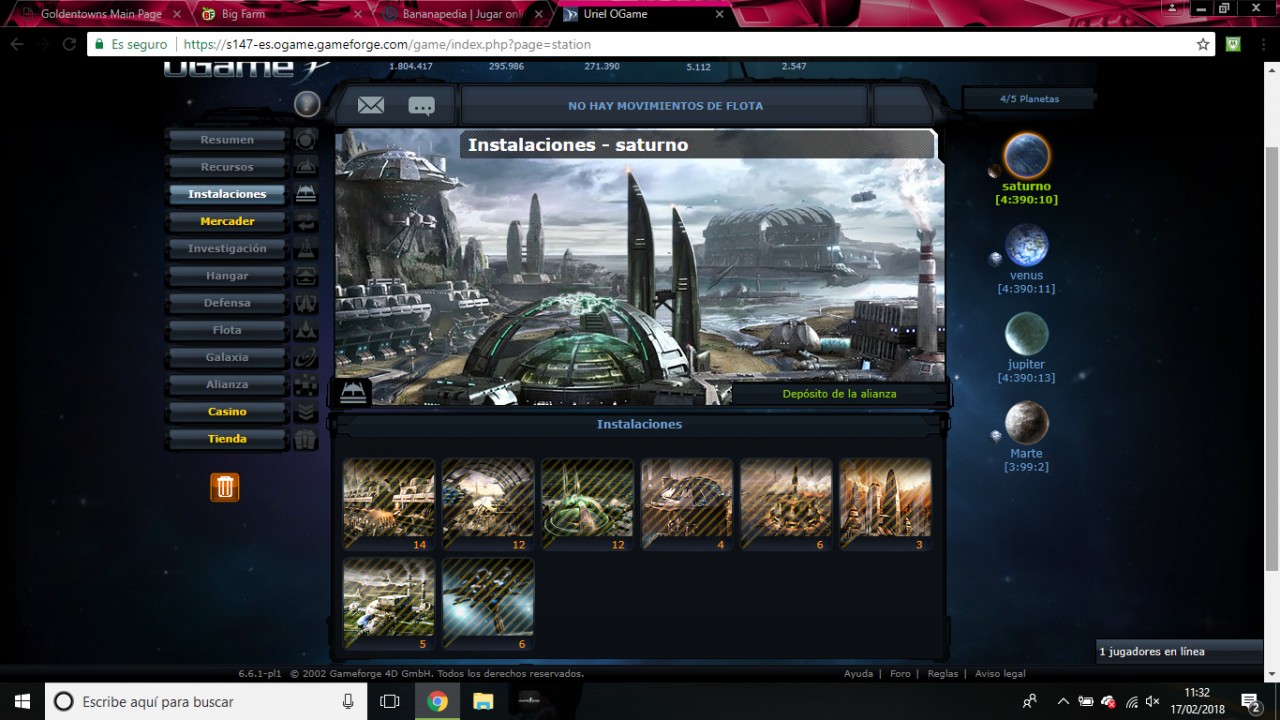Select the Marte planet icon
The image size is (1280, 720).
point(1027,423)
